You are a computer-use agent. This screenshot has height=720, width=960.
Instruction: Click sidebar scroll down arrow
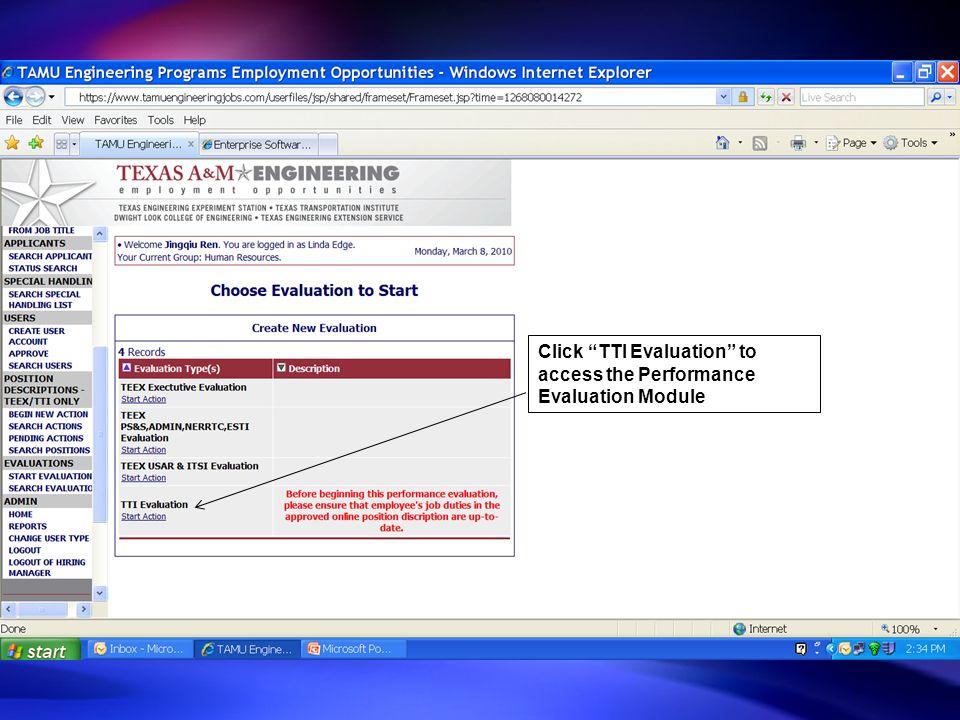[x=100, y=593]
